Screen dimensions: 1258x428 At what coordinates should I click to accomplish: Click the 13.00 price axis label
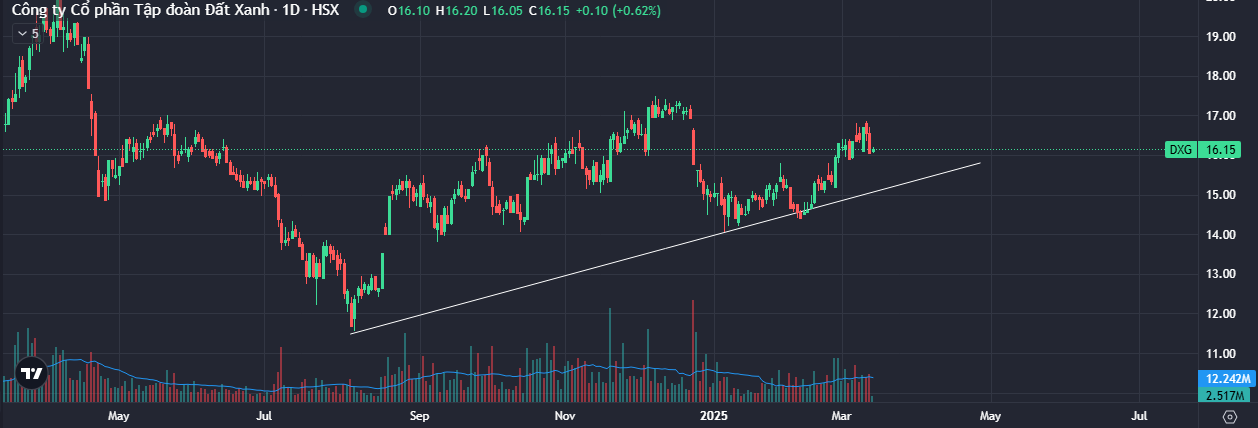1220,274
